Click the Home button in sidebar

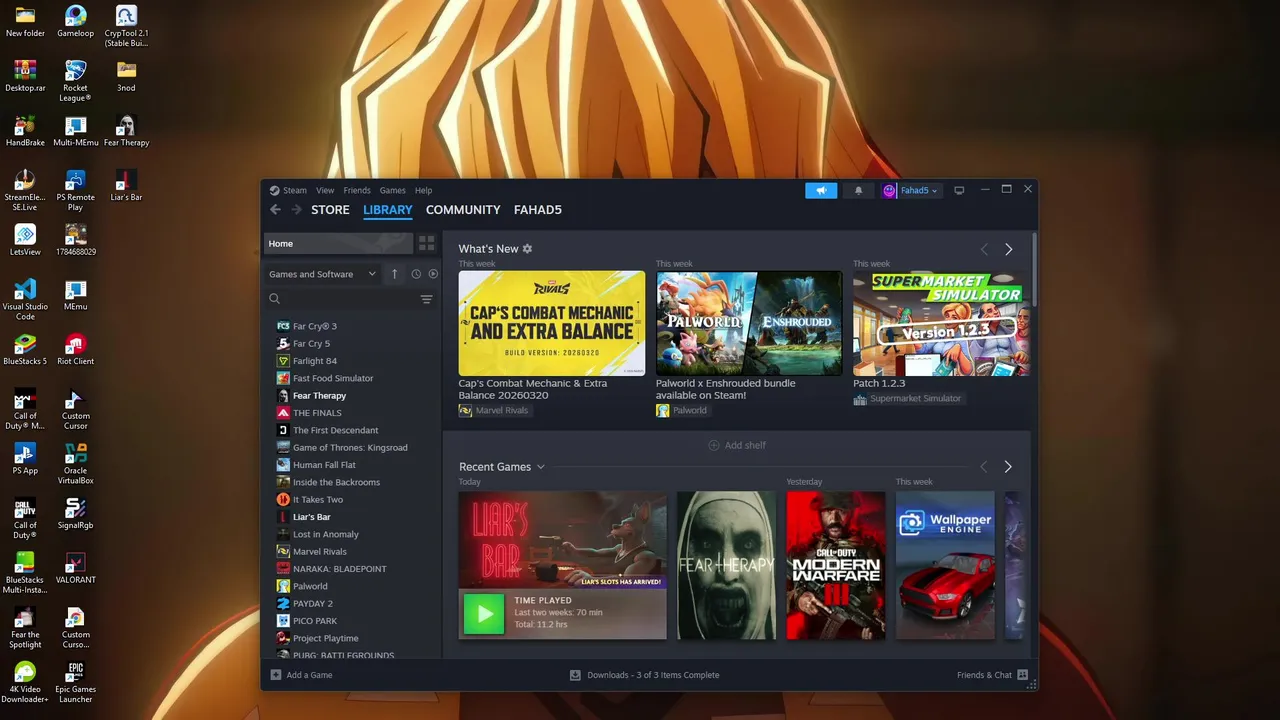338,243
